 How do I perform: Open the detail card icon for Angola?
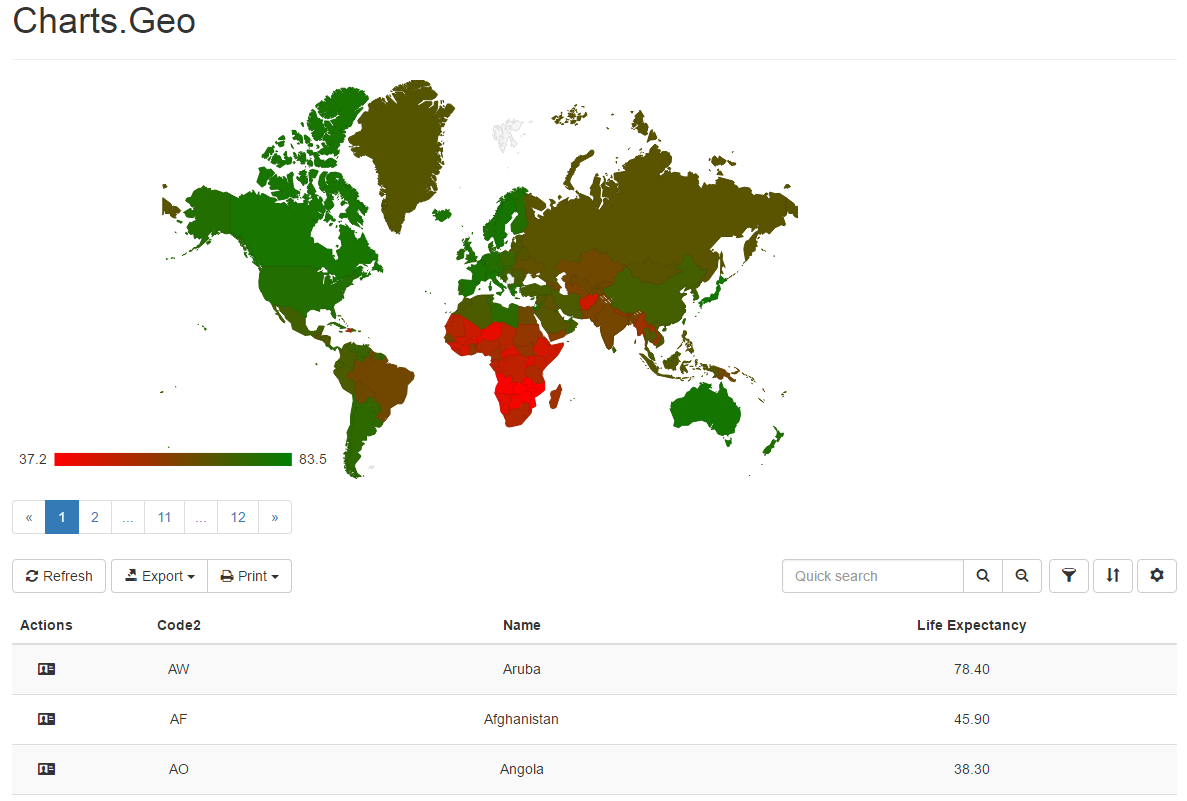point(46,768)
